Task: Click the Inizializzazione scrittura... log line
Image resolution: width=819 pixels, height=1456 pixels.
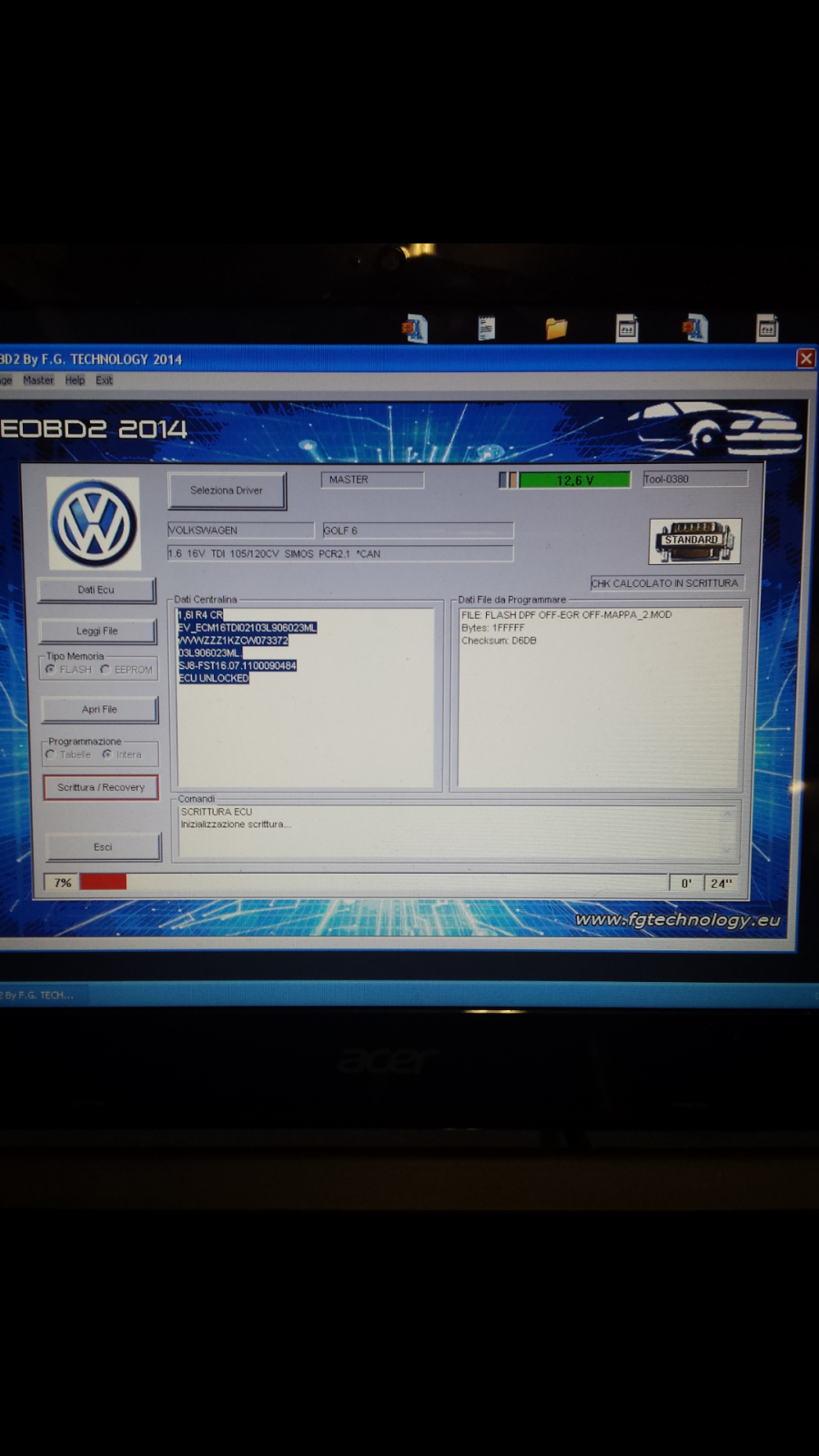Action: click(x=236, y=824)
